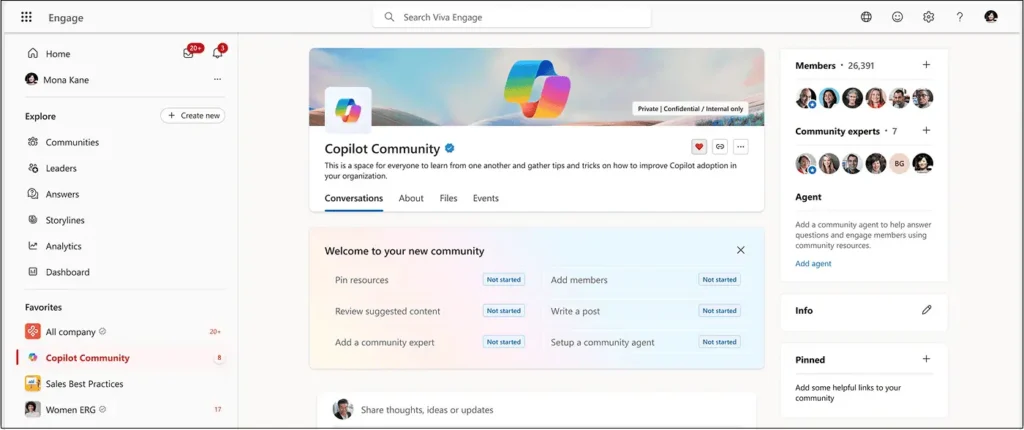Dismiss the Welcome to your new community card
Screen dimensions: 1024x430
pyautogui.click(x=741, y=250)
